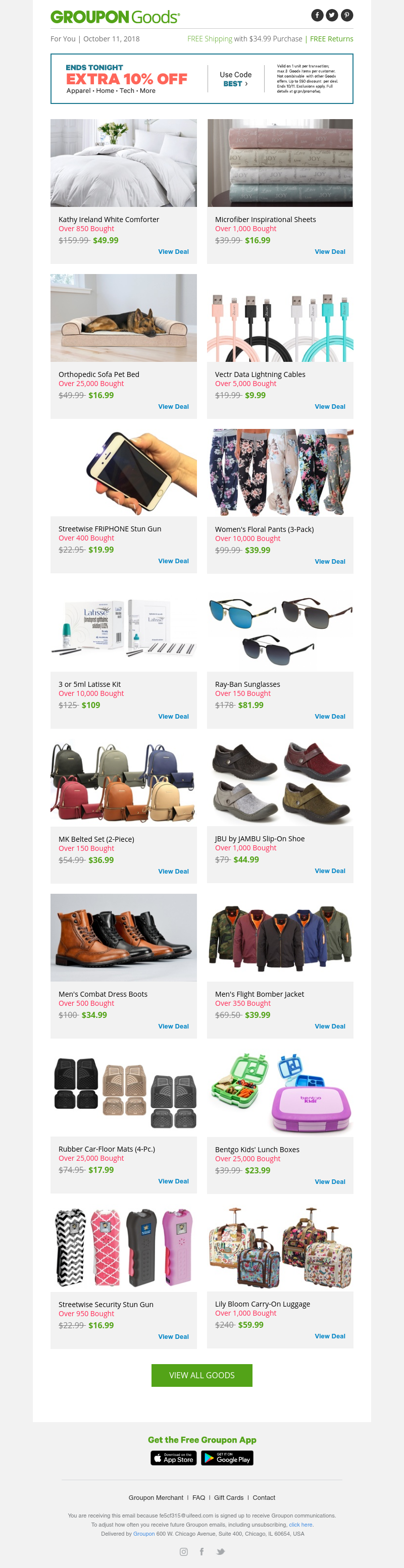Open the Groupon Merchant footer link

tap(156, 1497)
